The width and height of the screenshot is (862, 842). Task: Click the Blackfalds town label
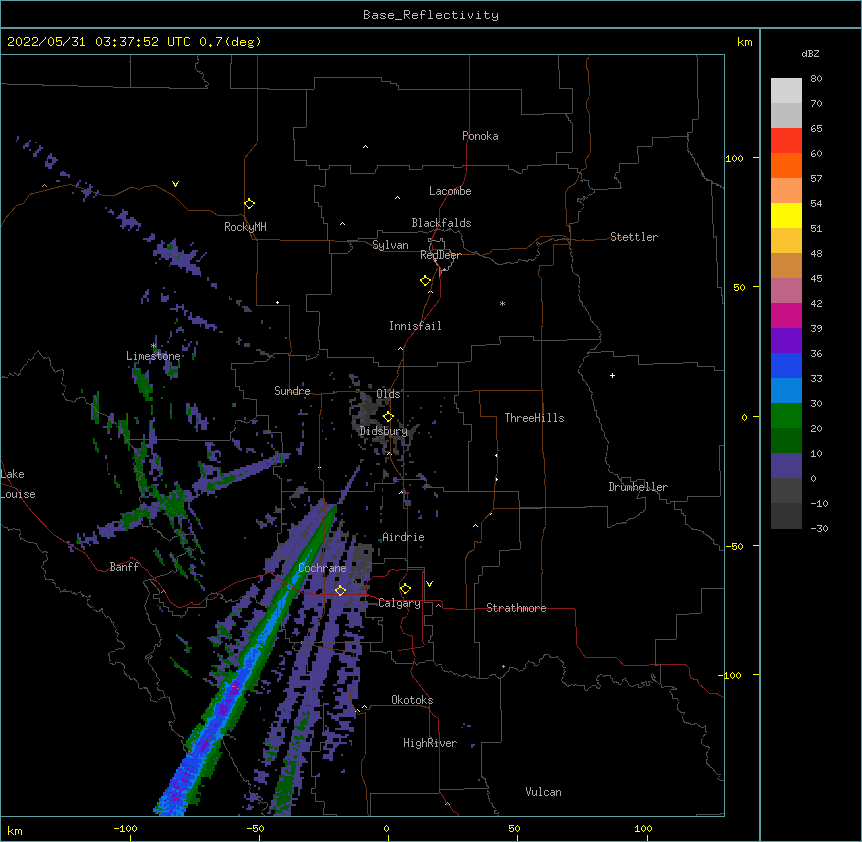(441, 223)
